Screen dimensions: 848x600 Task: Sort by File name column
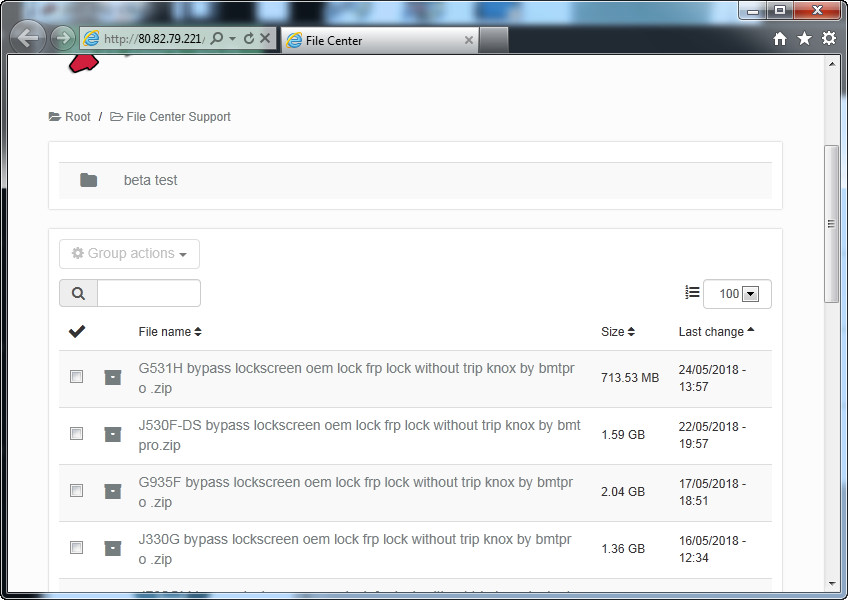pyautogui.click(x=170, y=332)
